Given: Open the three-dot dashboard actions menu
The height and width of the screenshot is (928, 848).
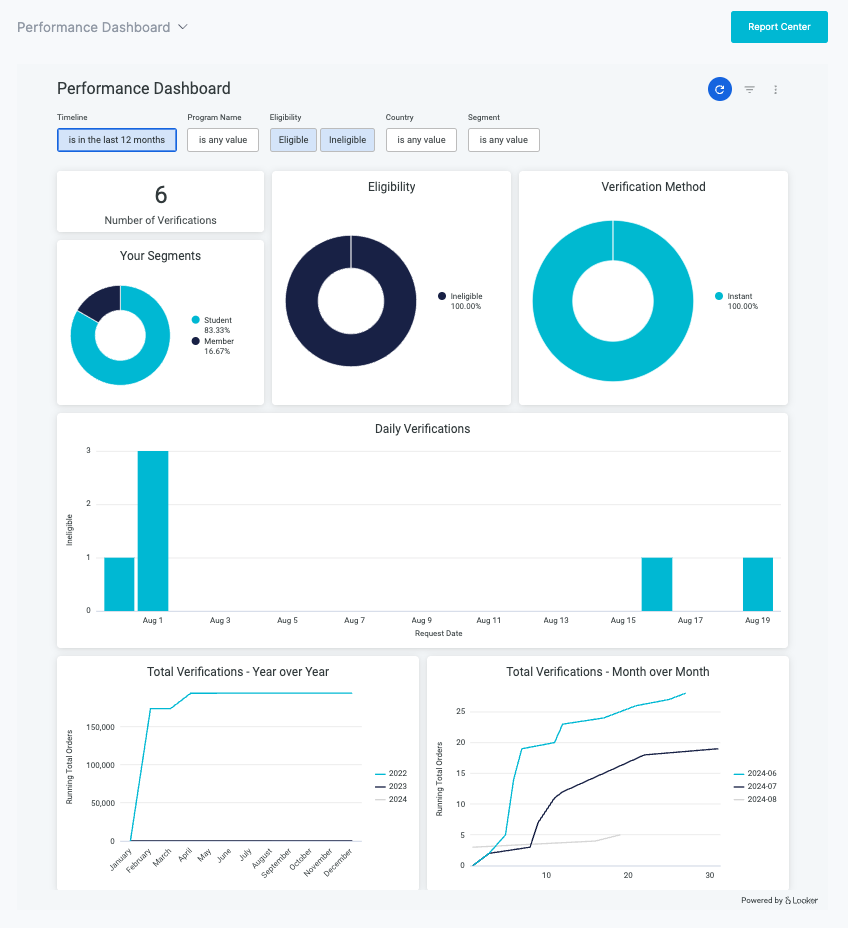Looking at the screenshot, I should pyautogui.click(x=775, y=89).
